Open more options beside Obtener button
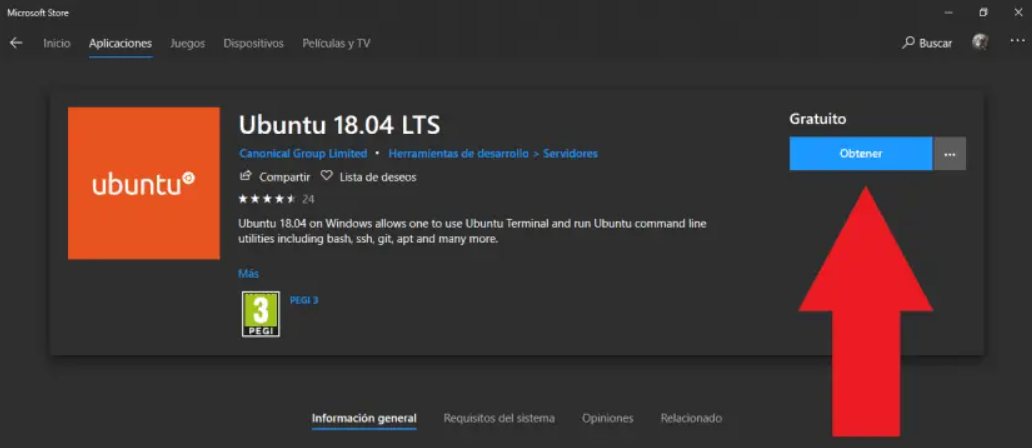This screenshot has width=1032, height=448. 949,154
